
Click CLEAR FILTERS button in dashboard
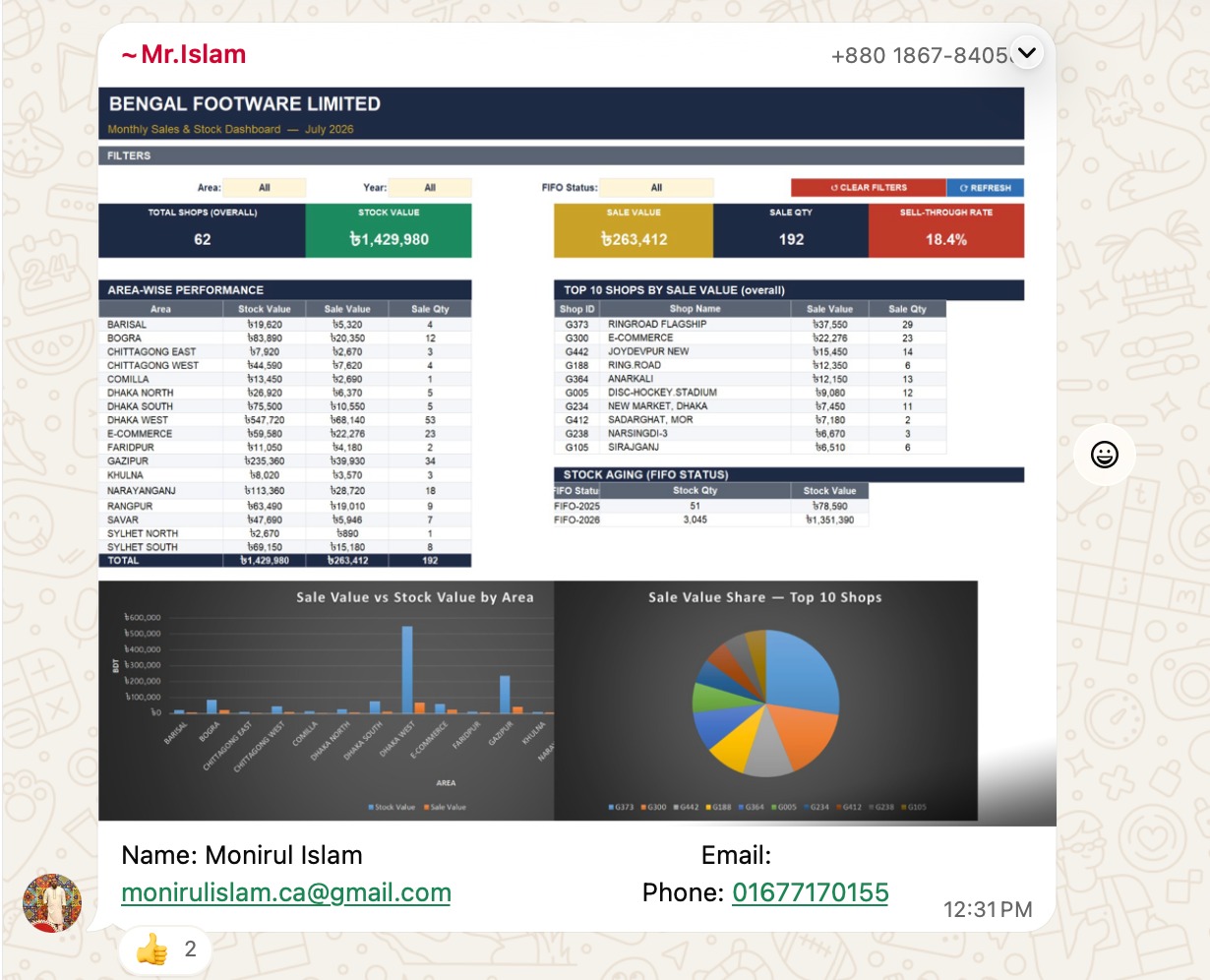click(x=869, y=187)
